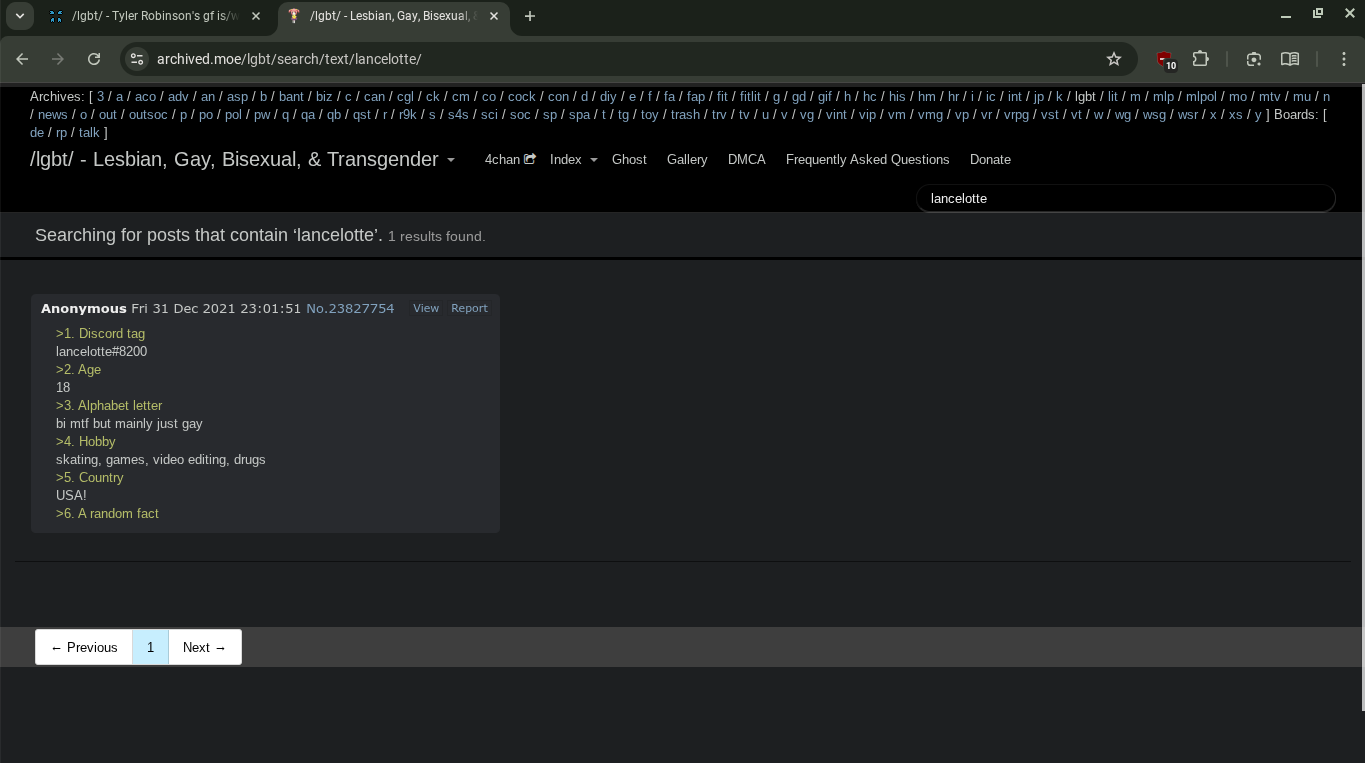Open the /biz/ archive link
The height and width of the screenshot is (763, 1365).
tap(324, 97)
